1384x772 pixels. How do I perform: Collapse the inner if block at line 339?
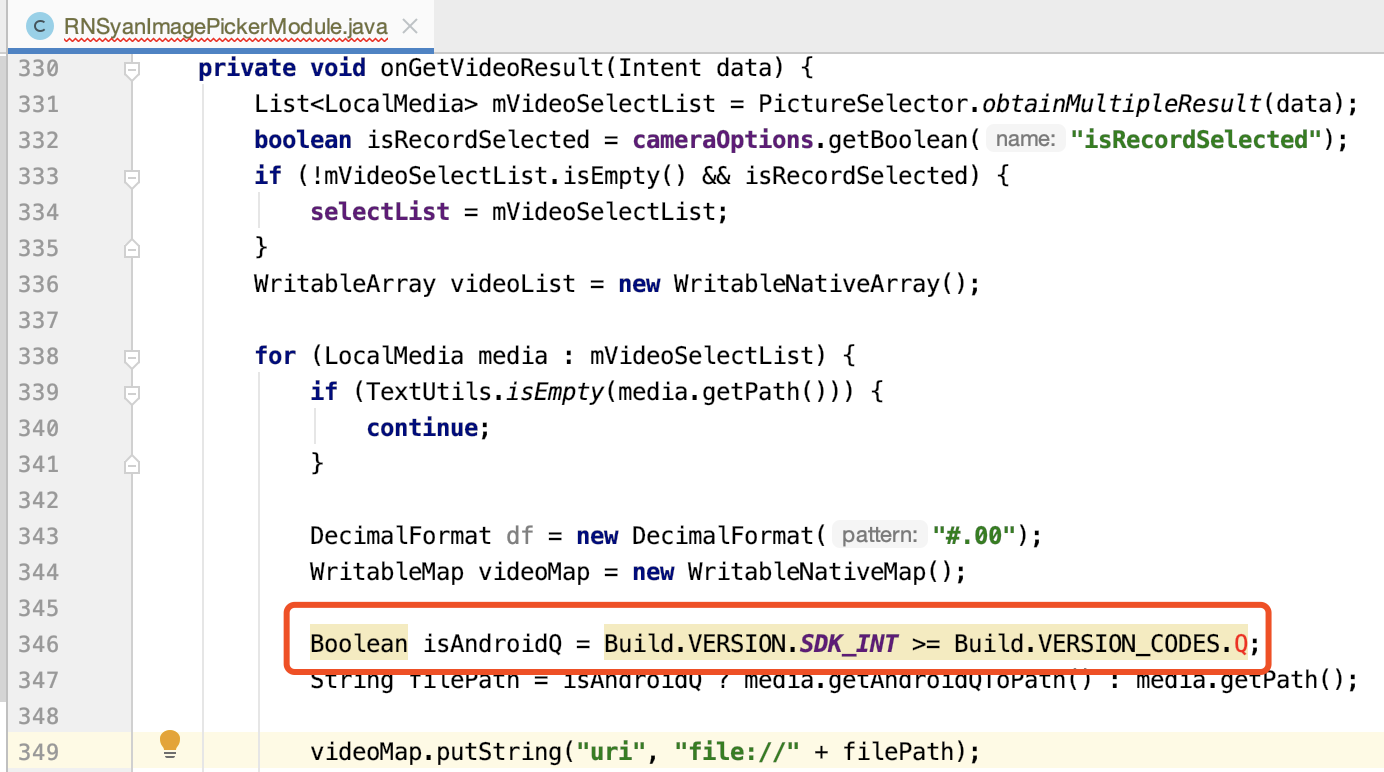coord(131,394)
